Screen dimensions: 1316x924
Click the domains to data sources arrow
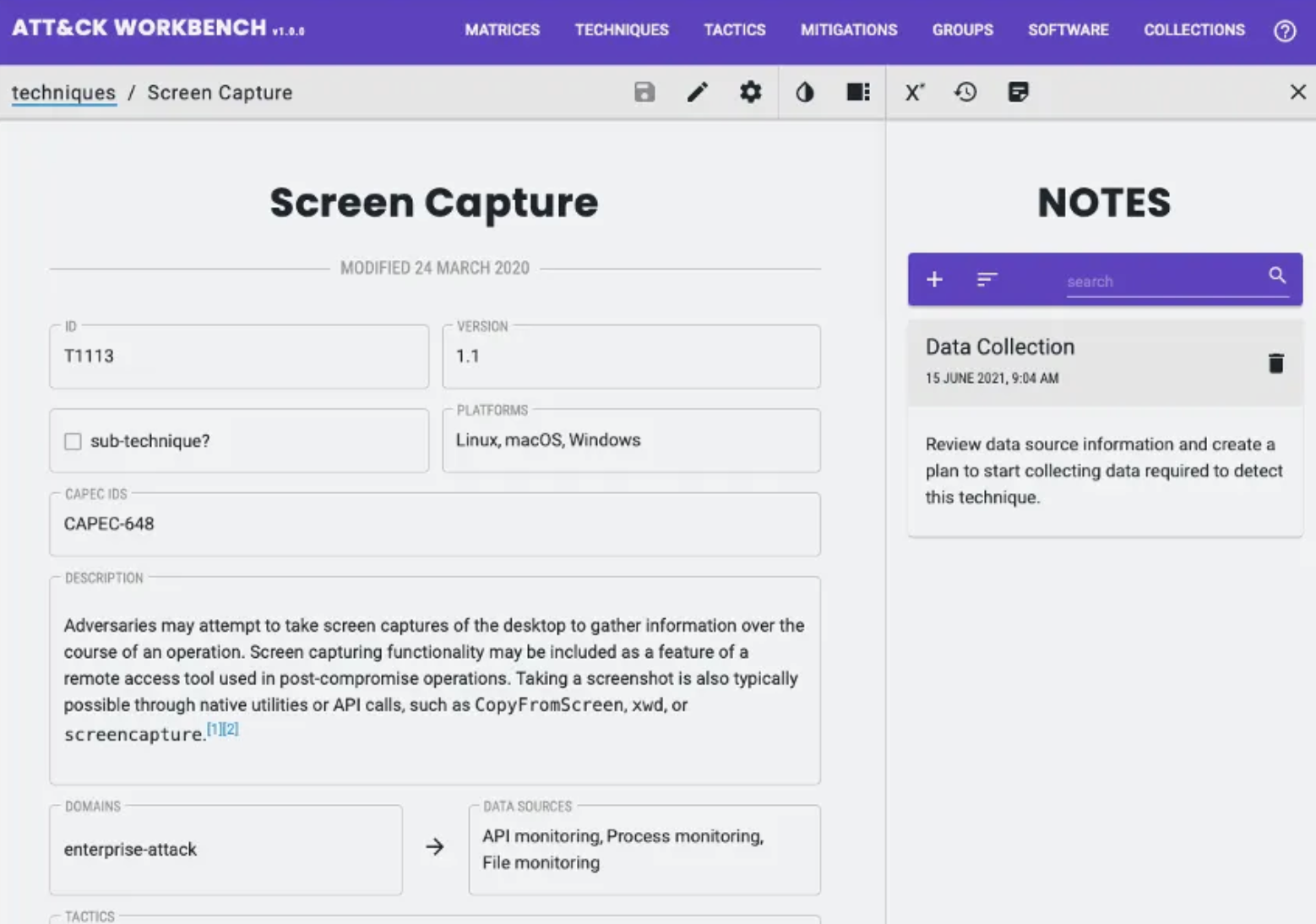435,847
